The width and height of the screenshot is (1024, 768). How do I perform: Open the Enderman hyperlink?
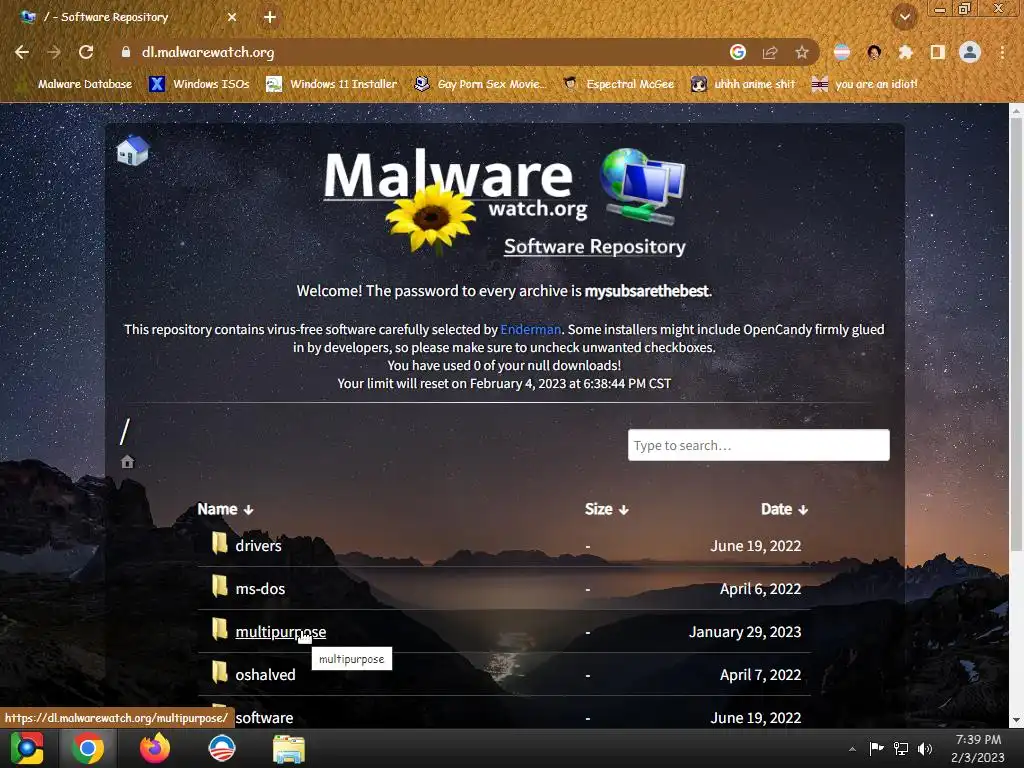530,329
